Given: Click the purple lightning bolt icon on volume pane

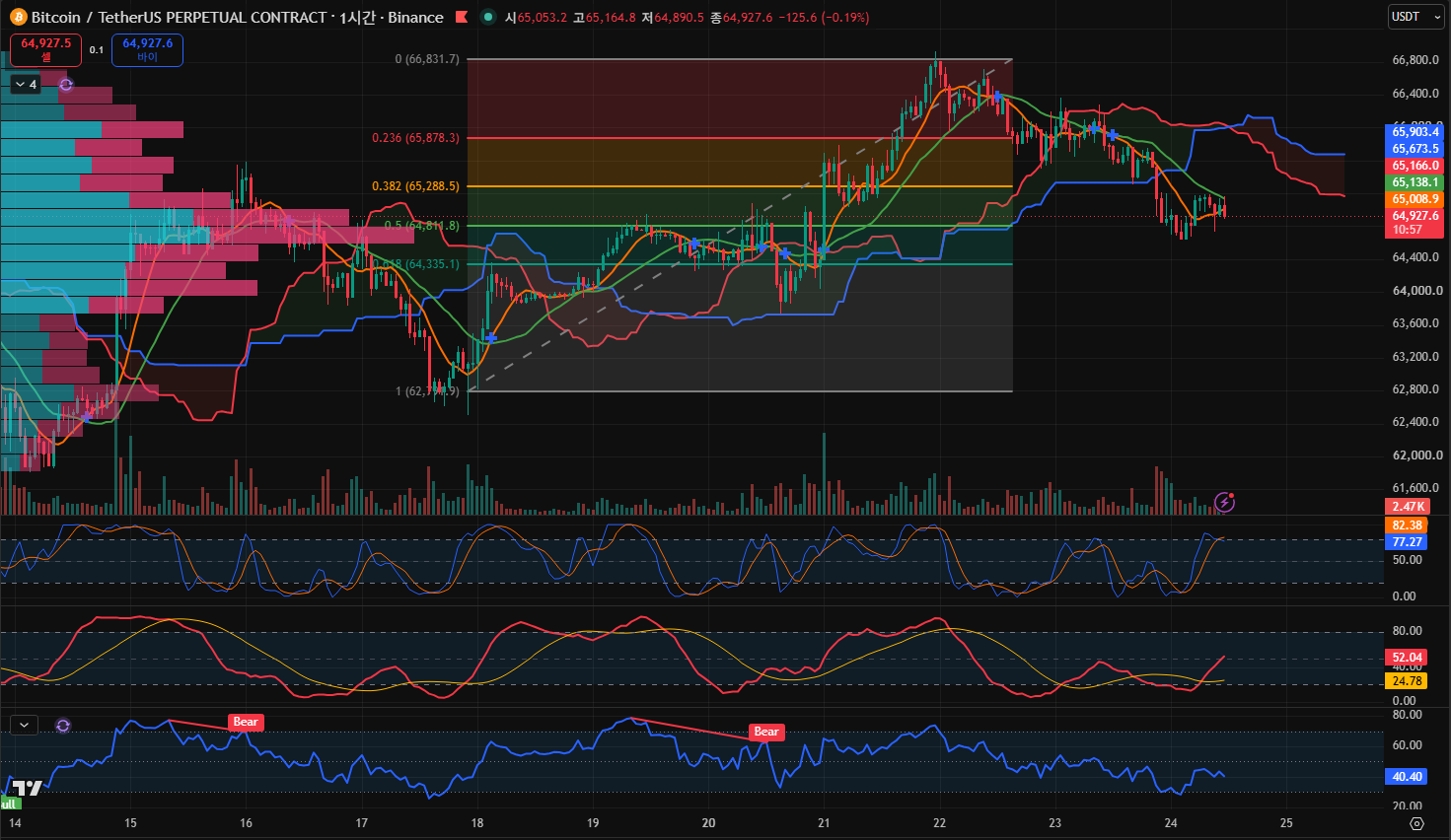Looking at the screenshot, I should click(1224, 503).
